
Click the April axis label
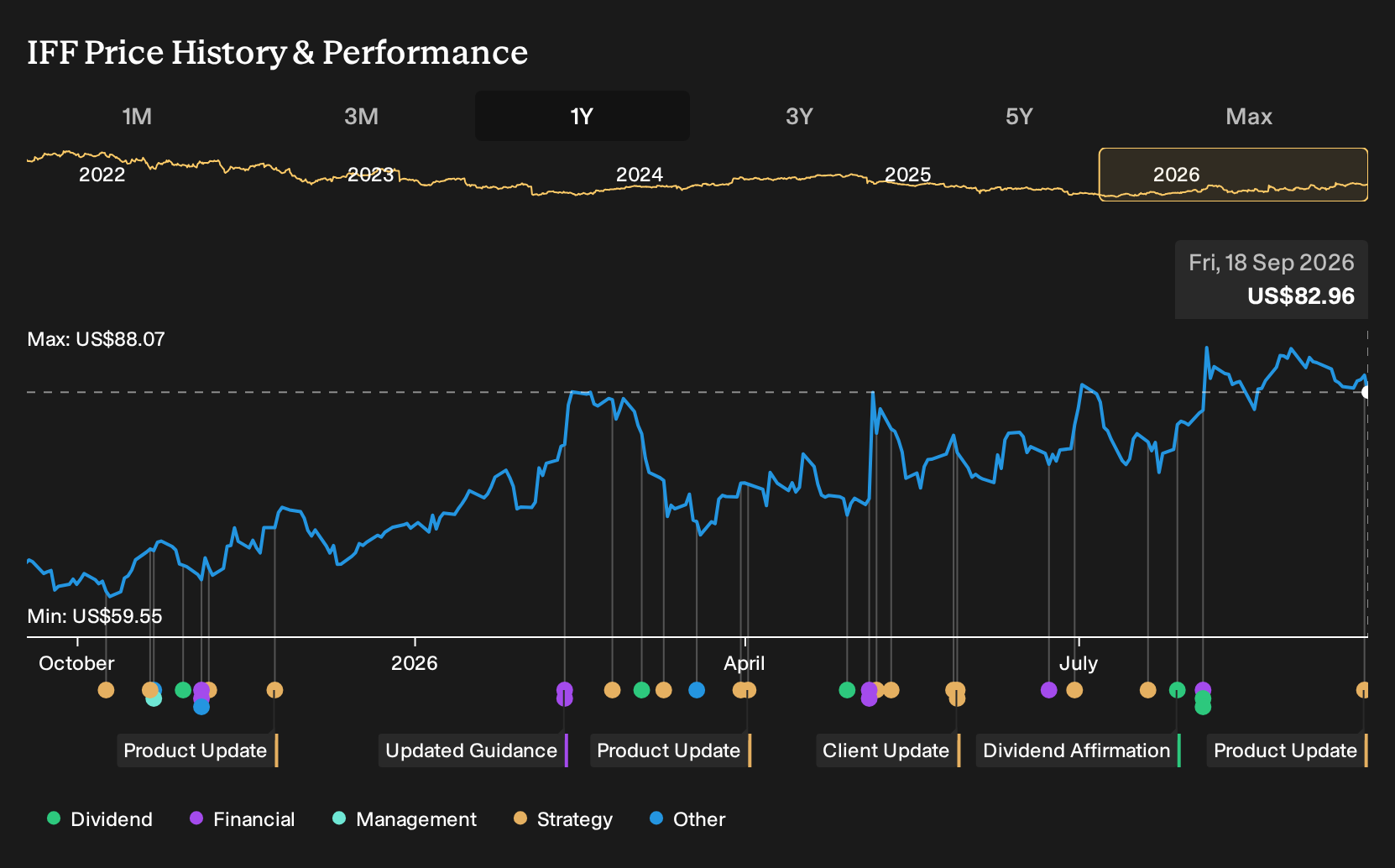[x=745, y=663]
